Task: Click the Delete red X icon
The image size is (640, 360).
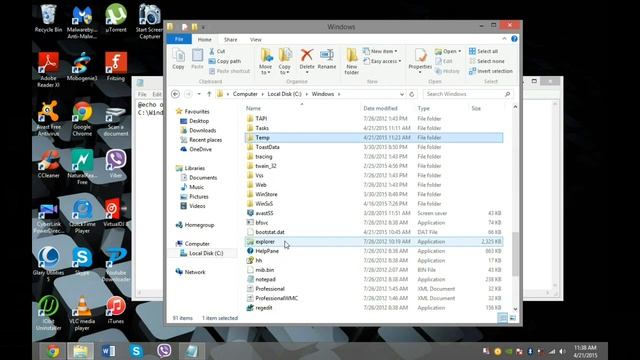Action: click(x=307, y=55)
